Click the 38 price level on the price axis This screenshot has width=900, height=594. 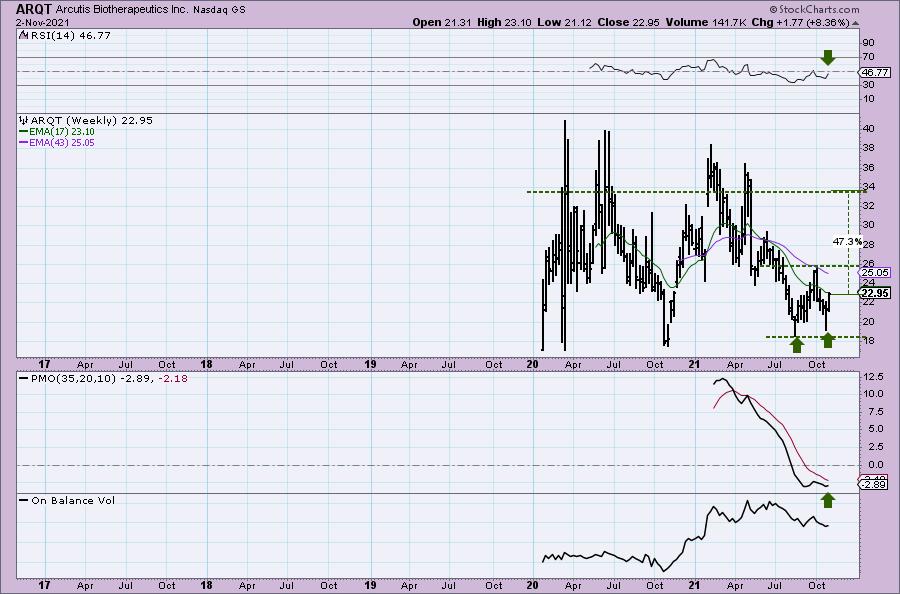coord(869,147)
